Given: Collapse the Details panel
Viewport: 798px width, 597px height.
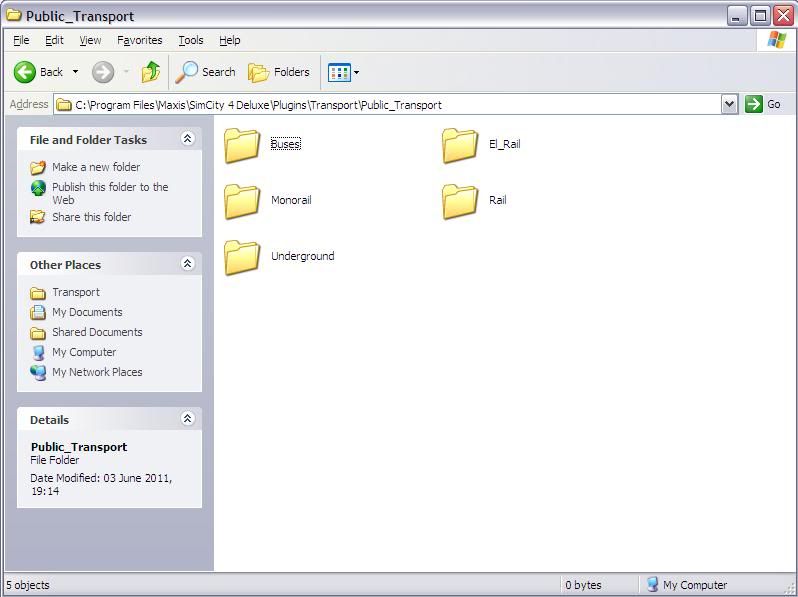Looking at the screenshot, I should click(188, 419).
